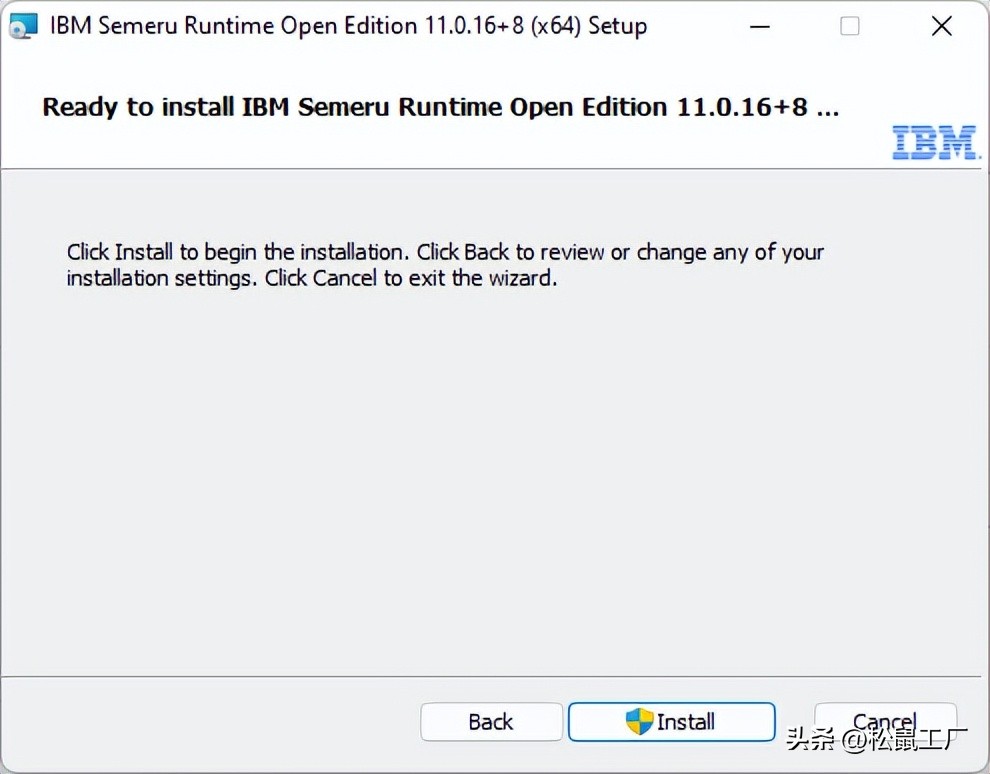Click the maximize button of the setup window
Image resolution: width=990 pixels, height=774 pixels.
(x=849, y=26)
